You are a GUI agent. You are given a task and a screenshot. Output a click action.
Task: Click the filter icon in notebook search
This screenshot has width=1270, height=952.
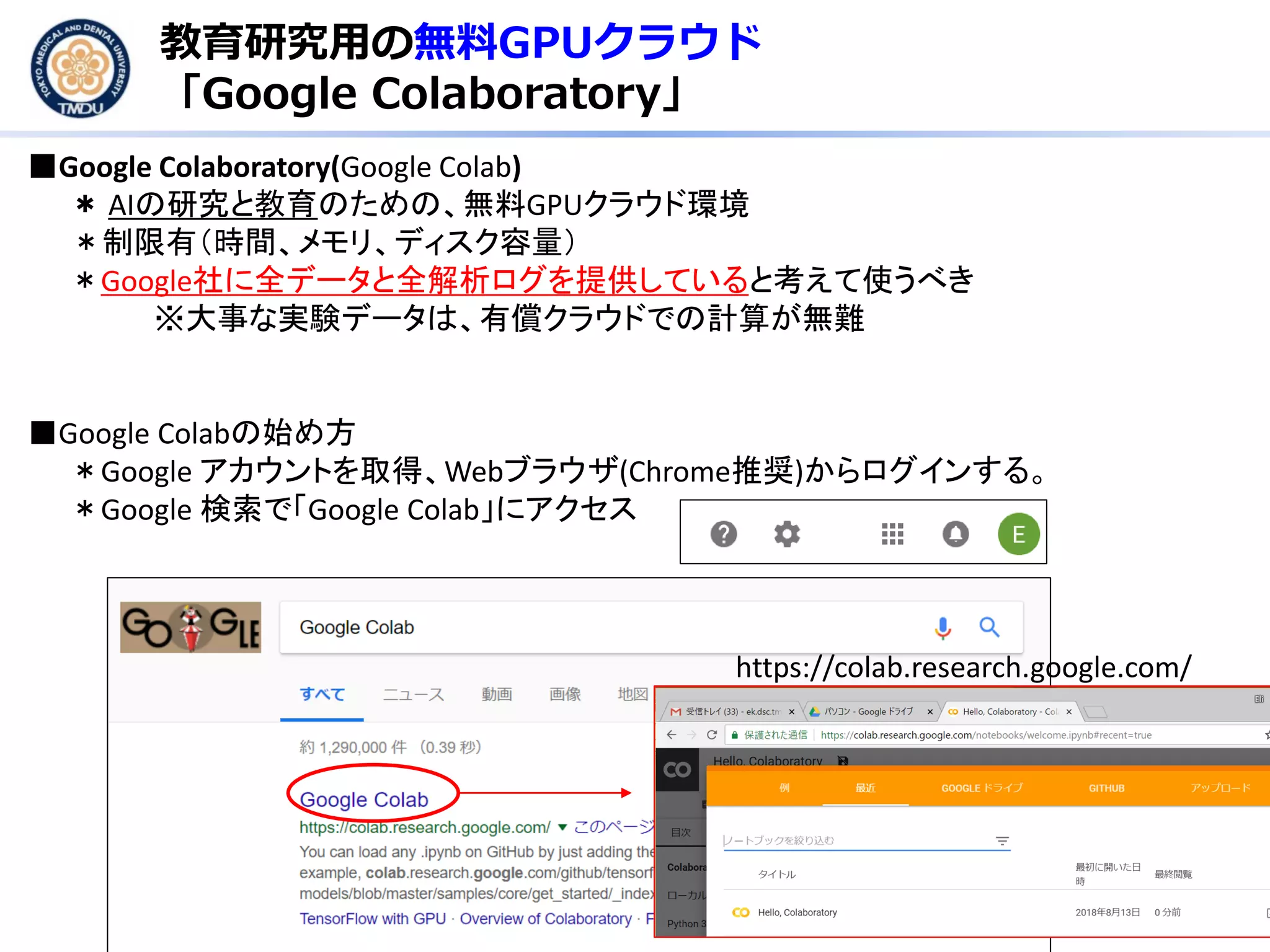1002,841
